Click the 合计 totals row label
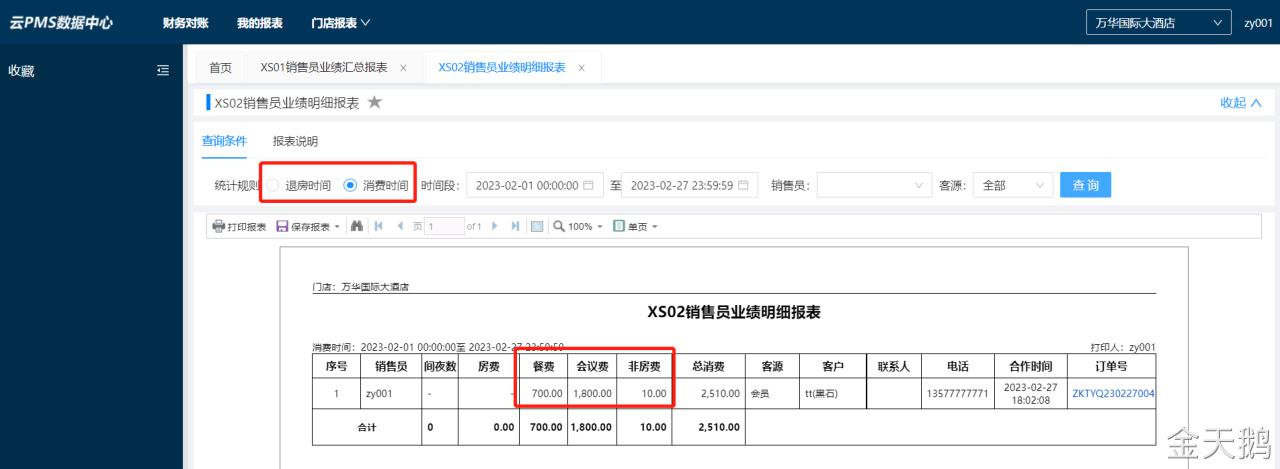This screenshot has width=1280, height=469. [x=367, y=426]
